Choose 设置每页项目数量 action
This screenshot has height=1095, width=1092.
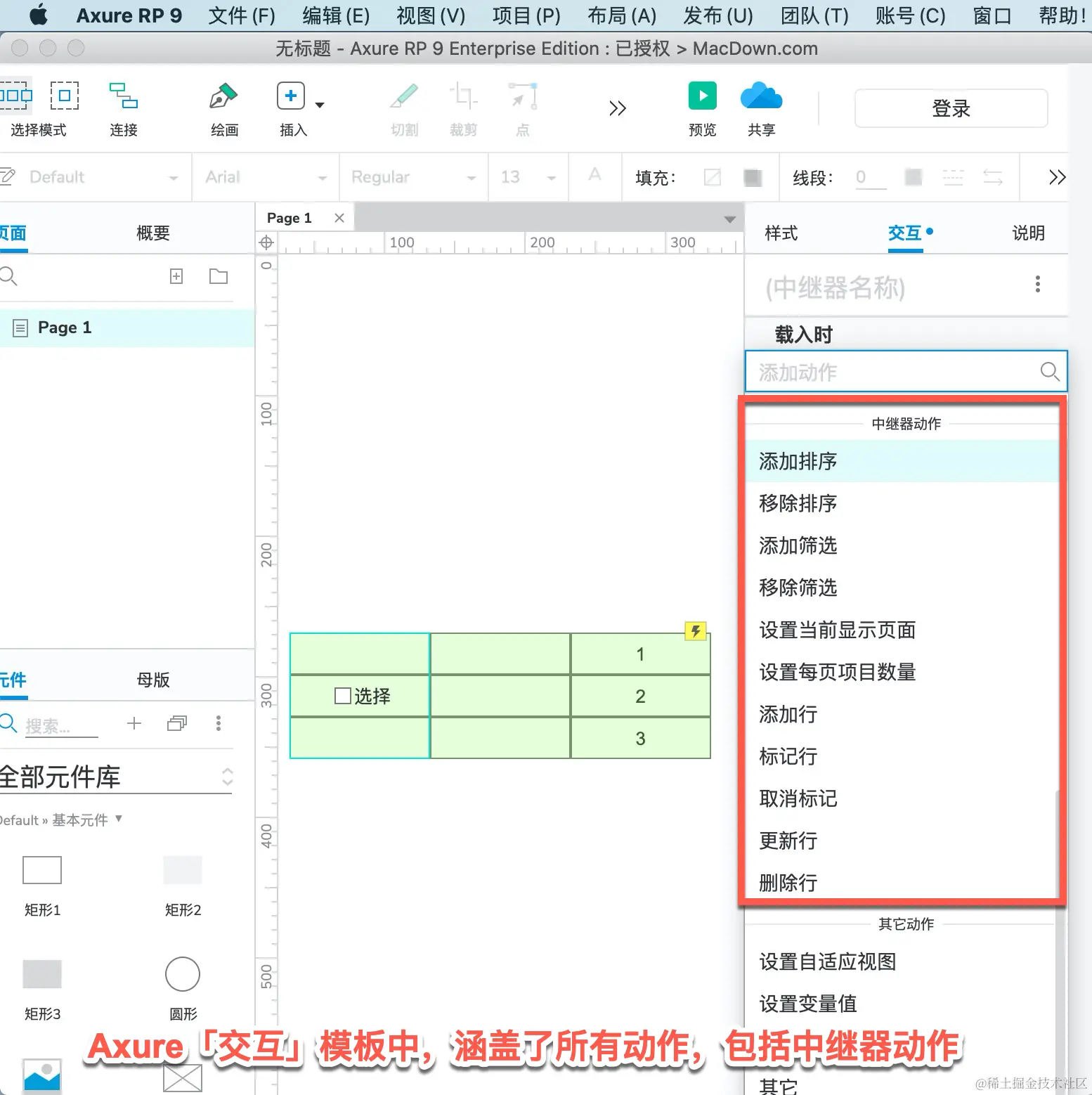point(902,672)
